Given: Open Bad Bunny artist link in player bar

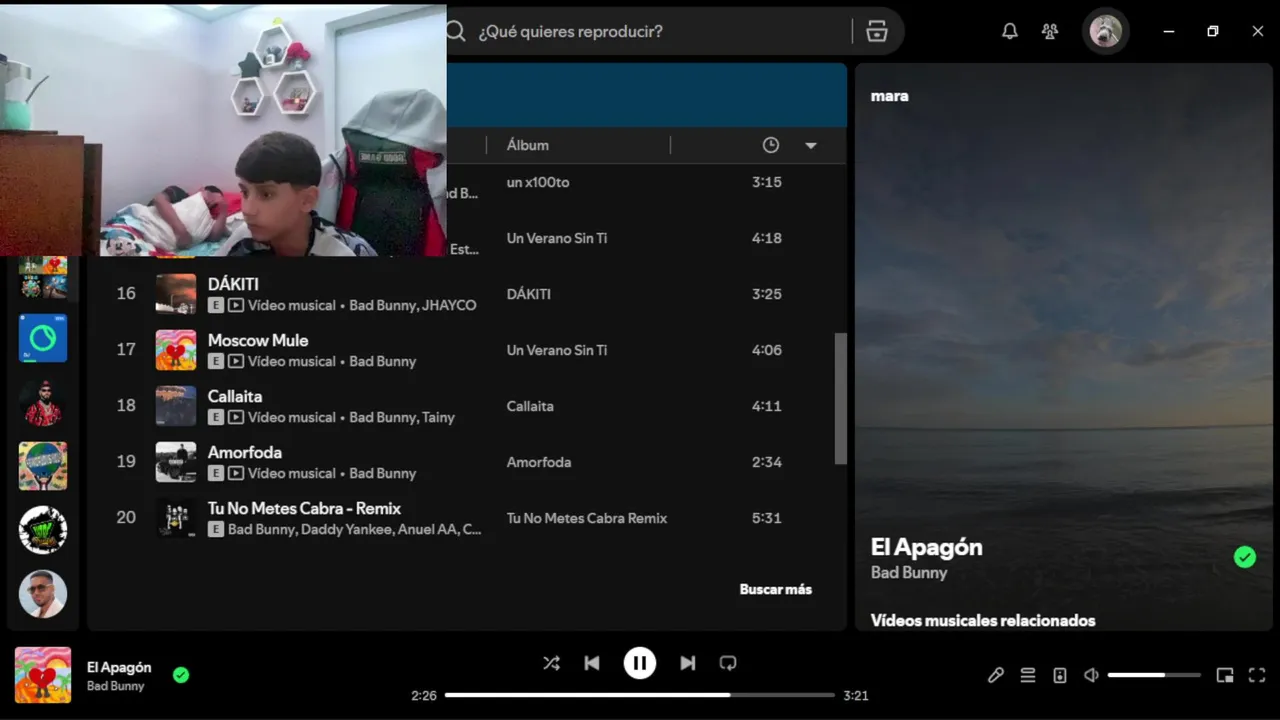Looking at the screenshot, I should pos(115,686).
